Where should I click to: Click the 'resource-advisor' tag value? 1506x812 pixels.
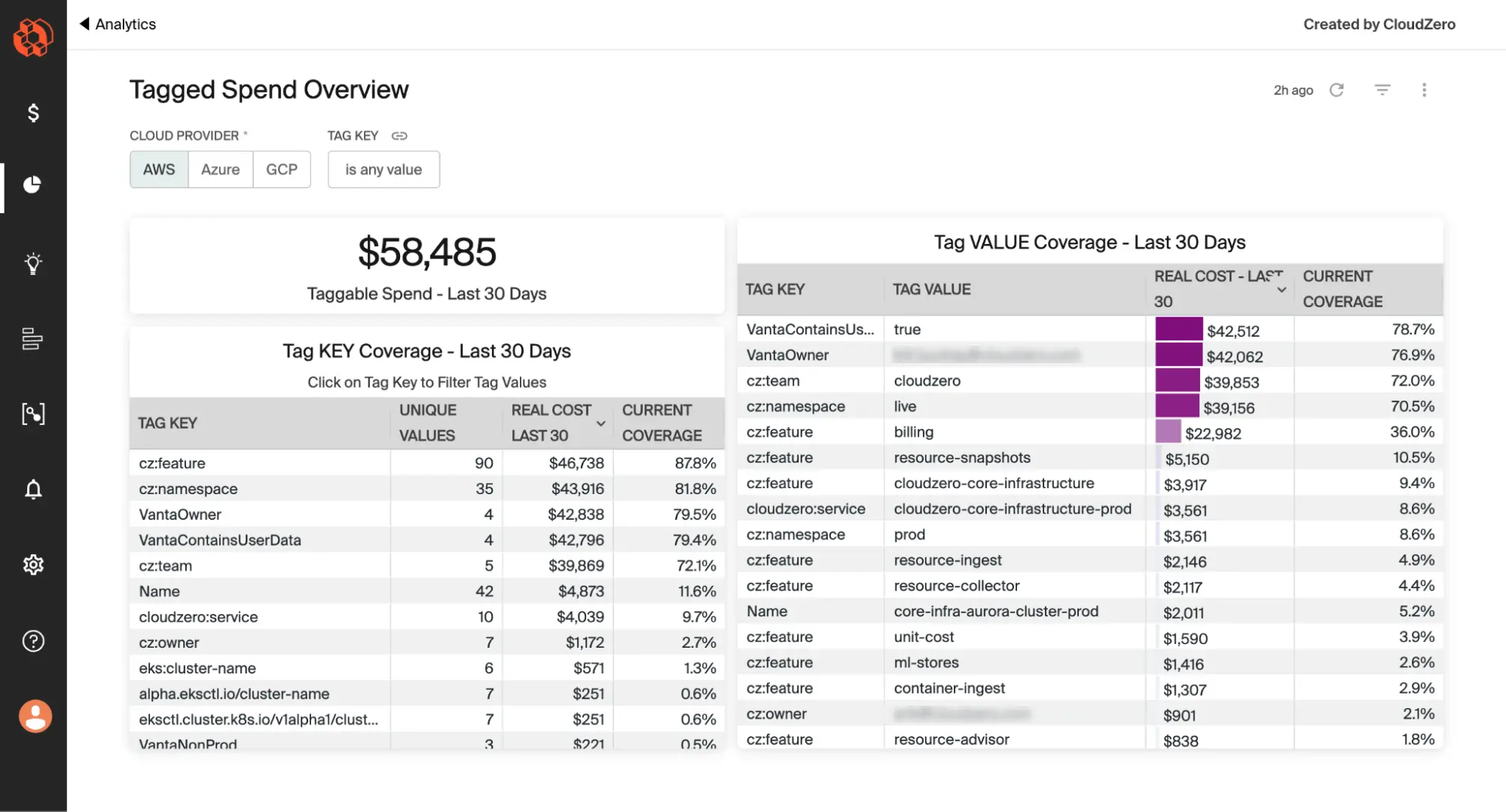pyautogui.click(x=952, y=739)
